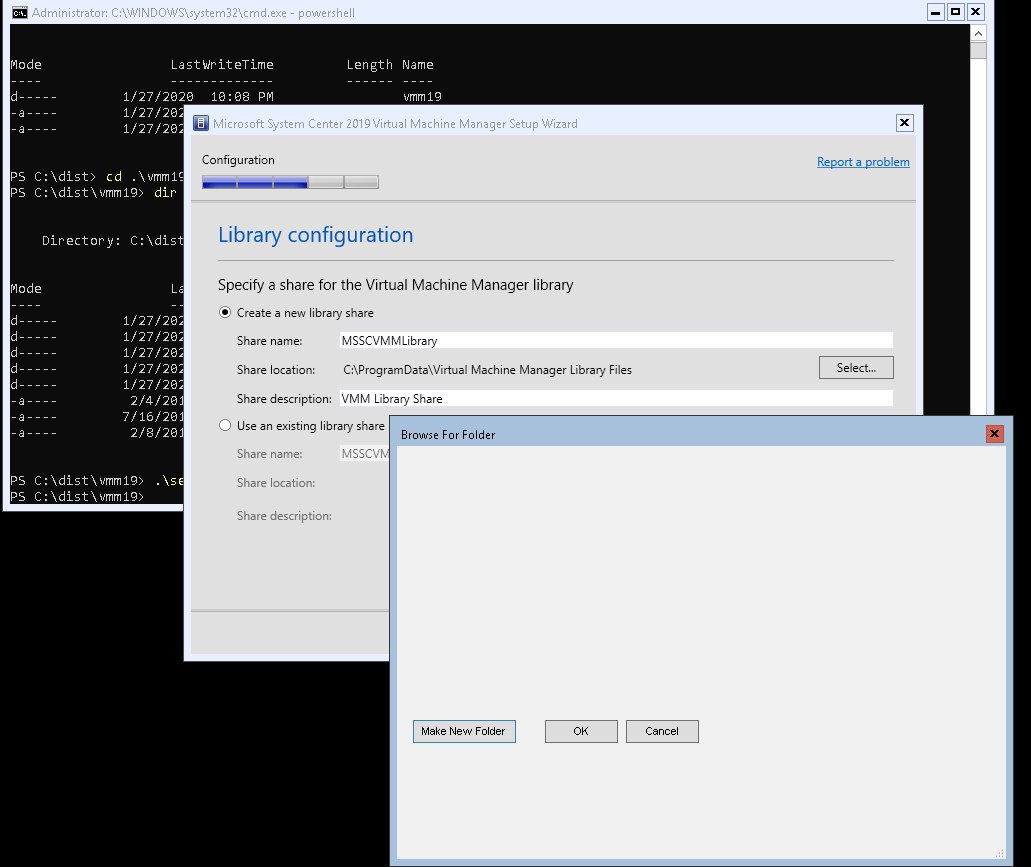Click the 'PS C:\dist\vmm19> dir' console line
The height and width of the screenshot is (867, 1031).
click(93, 193)
